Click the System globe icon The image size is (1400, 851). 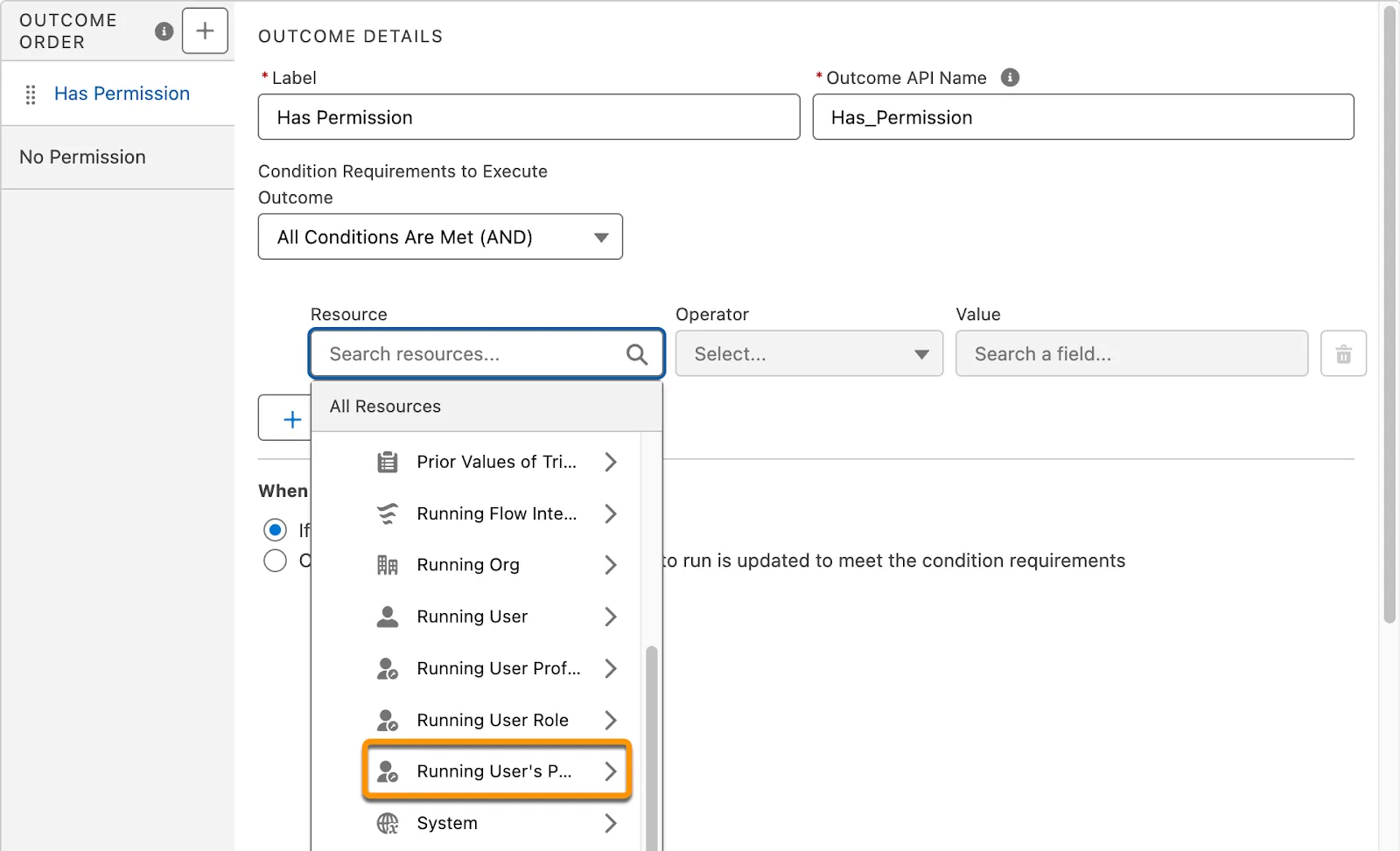click(x=388, y=823)
